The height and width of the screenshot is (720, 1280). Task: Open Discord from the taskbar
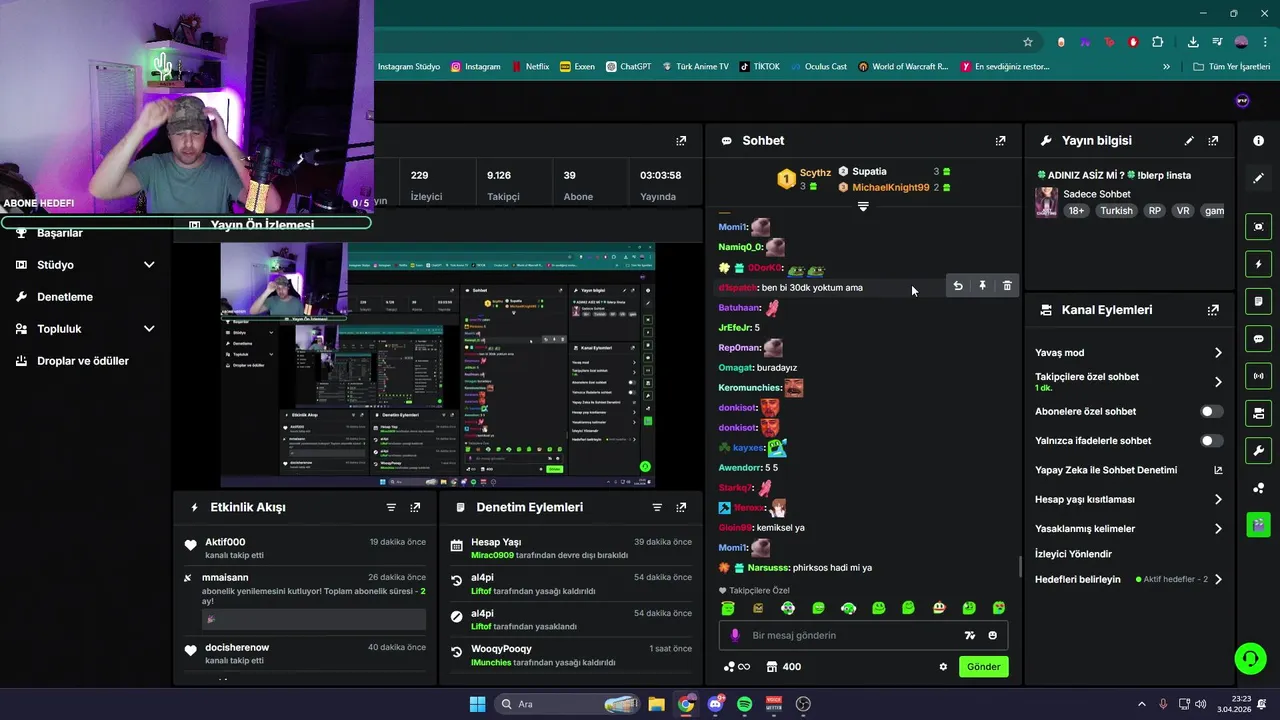coord(715,704)
